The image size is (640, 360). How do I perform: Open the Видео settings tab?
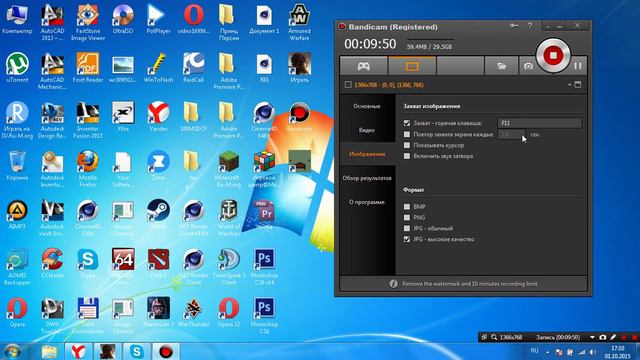point(367,130)
